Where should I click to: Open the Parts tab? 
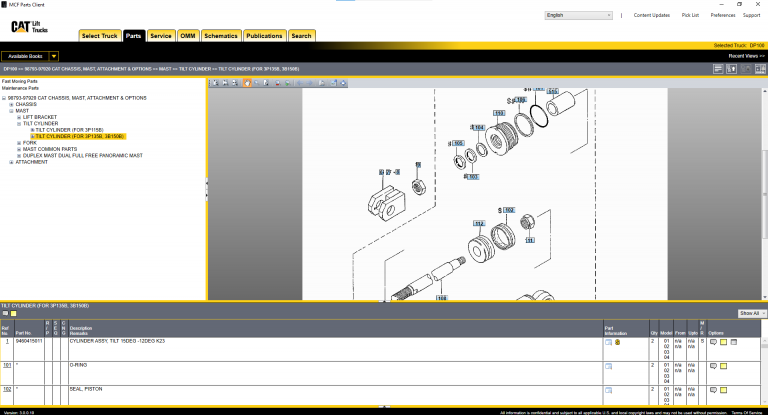coord(133,36)
